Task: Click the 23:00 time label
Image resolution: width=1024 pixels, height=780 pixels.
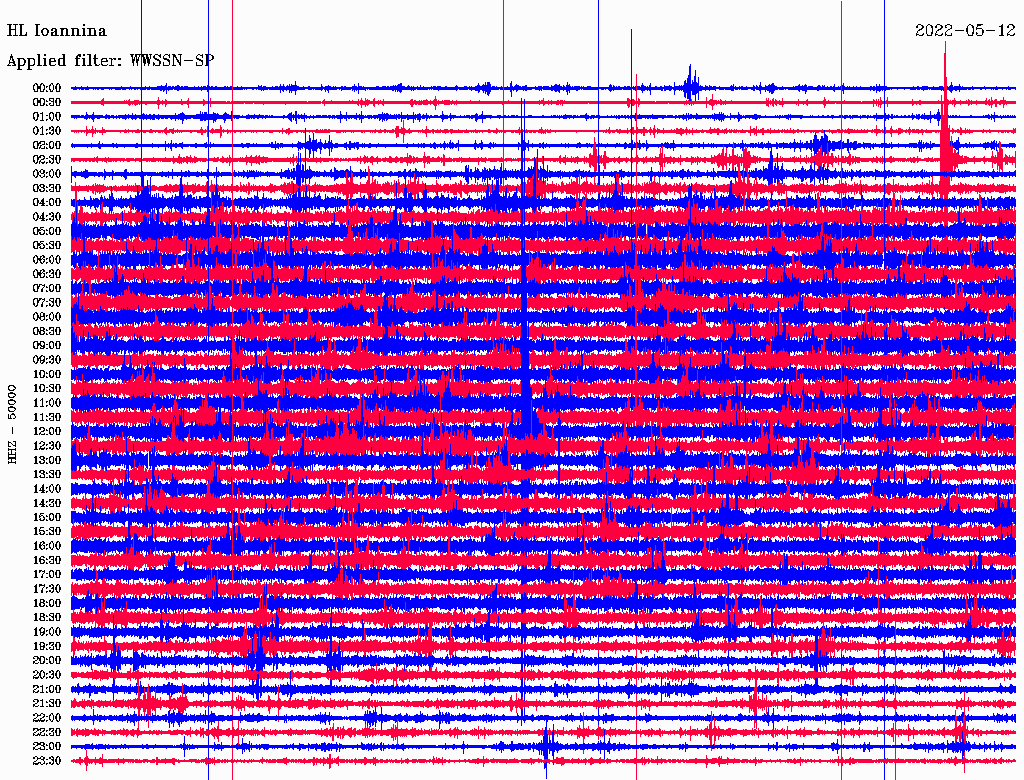Action: 47,747
